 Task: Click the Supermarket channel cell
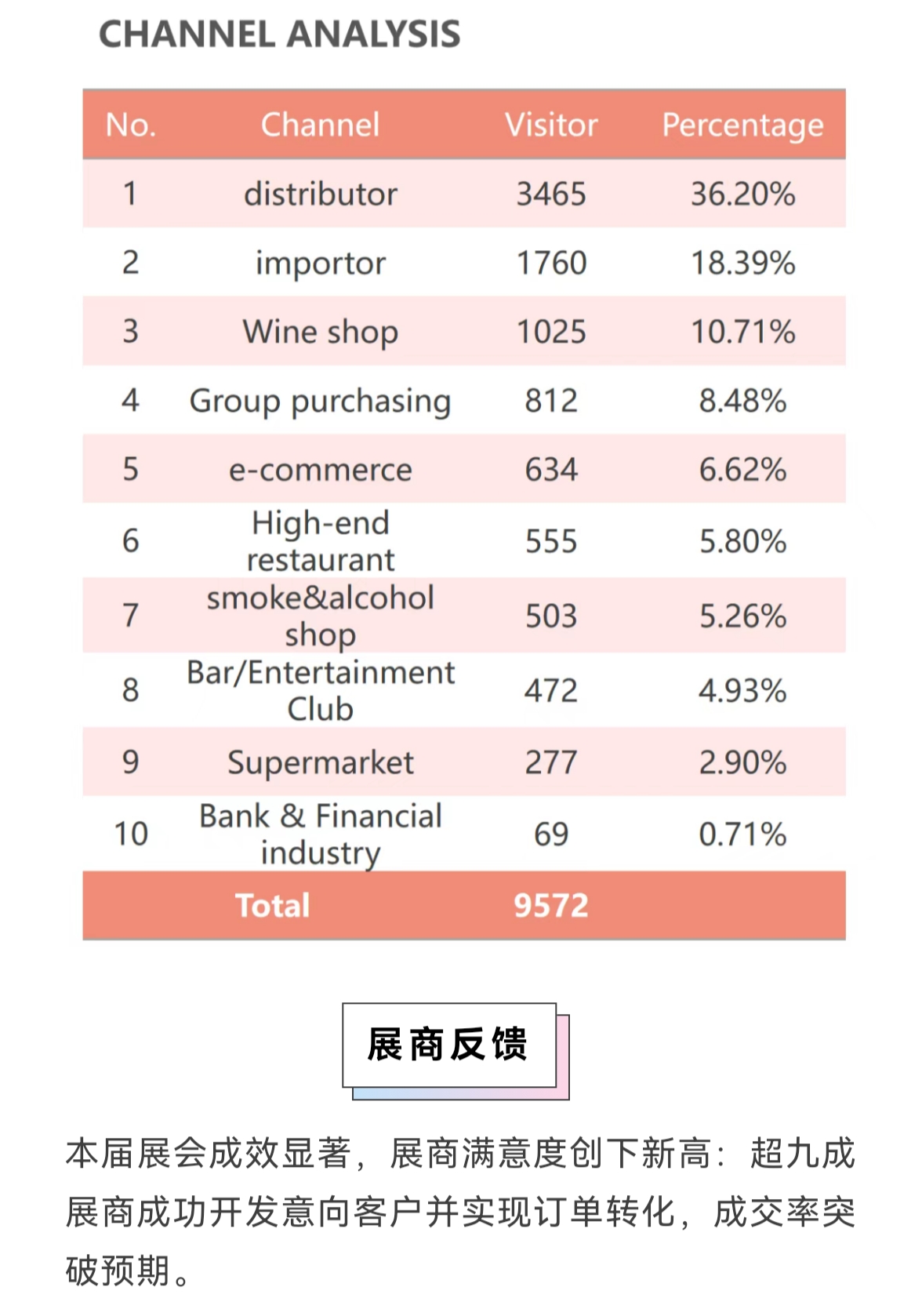coord(320,762)
